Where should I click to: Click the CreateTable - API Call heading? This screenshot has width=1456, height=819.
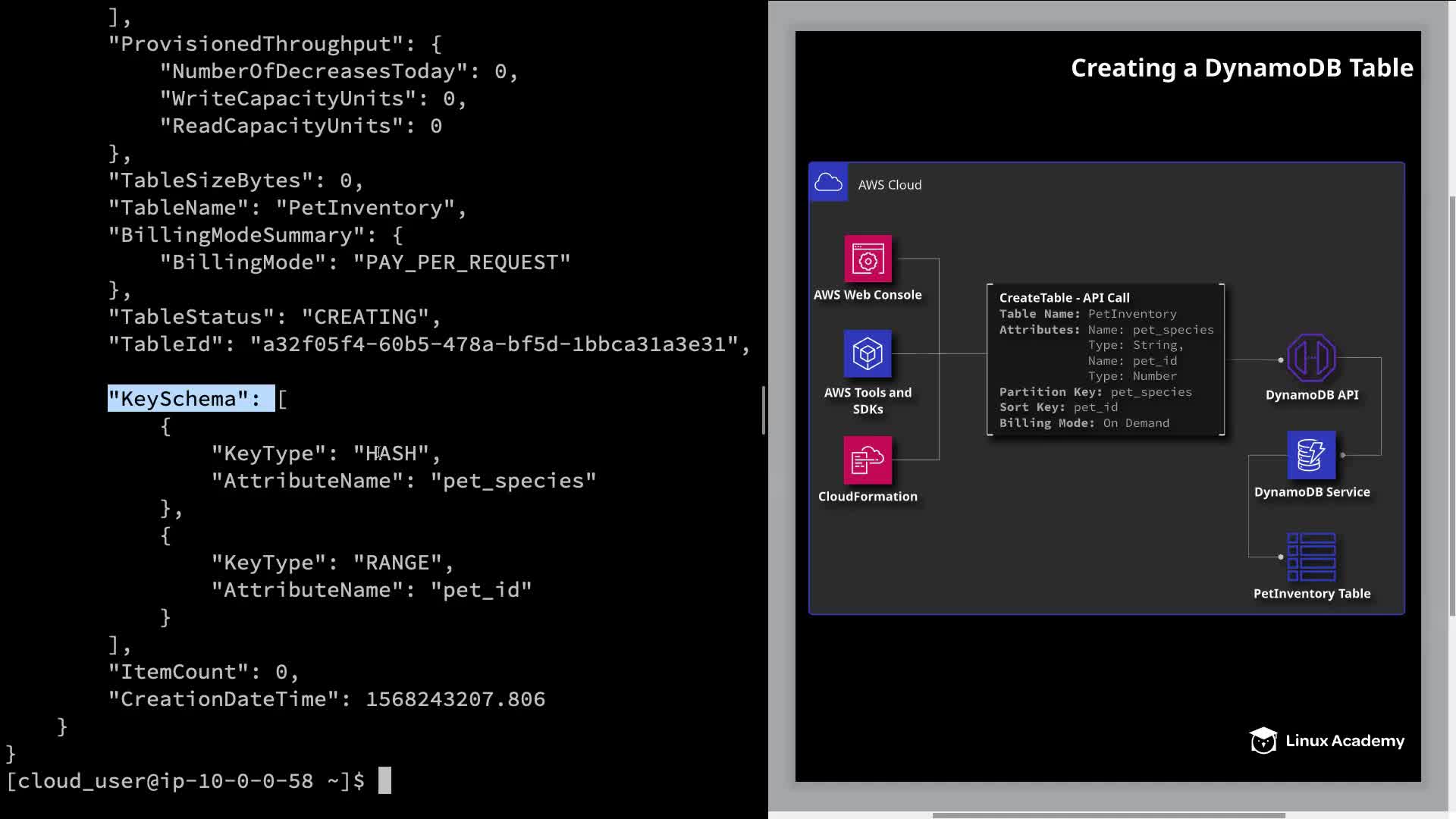(1064, 298)
